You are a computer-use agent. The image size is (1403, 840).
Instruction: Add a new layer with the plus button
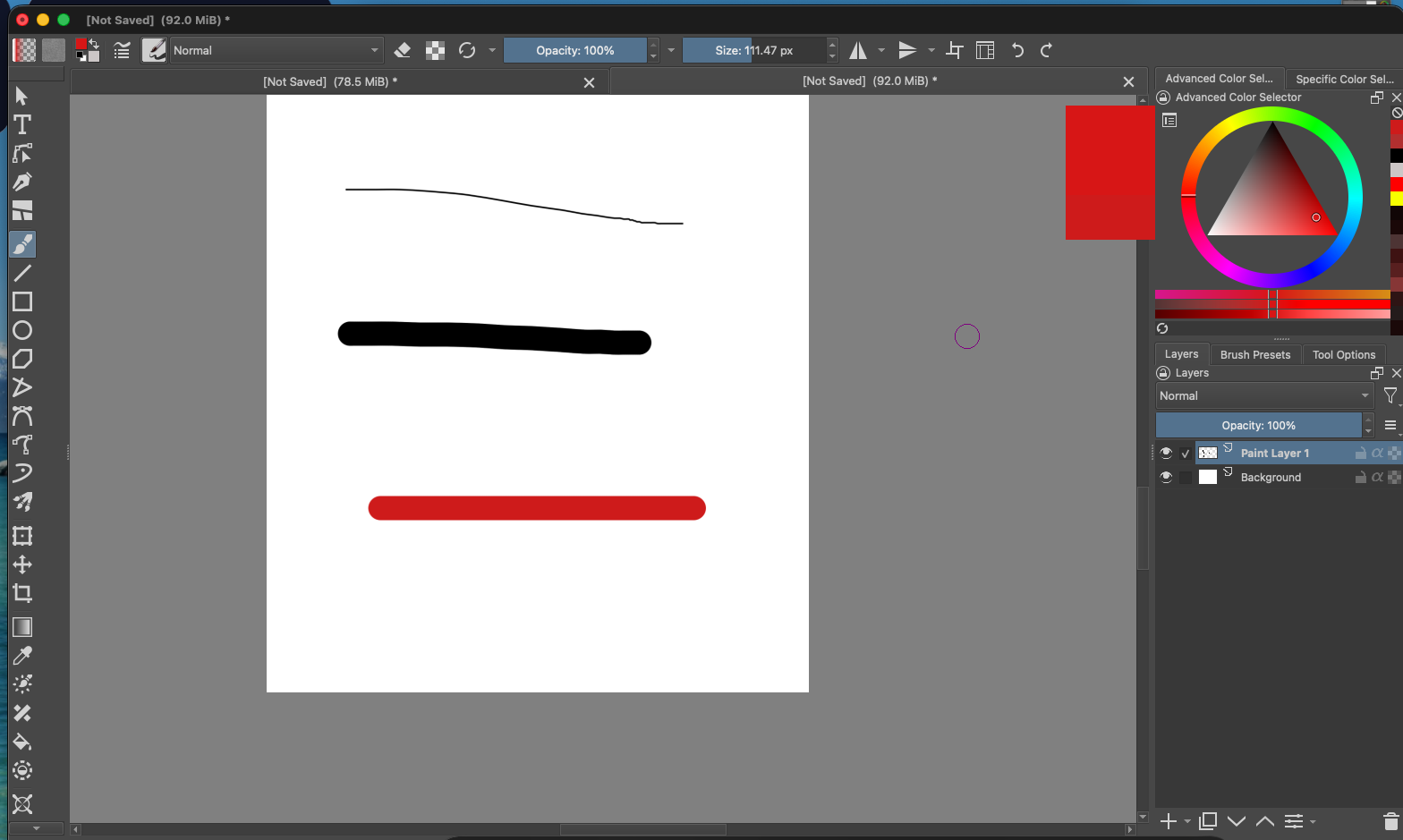(x=1168, y=821)
